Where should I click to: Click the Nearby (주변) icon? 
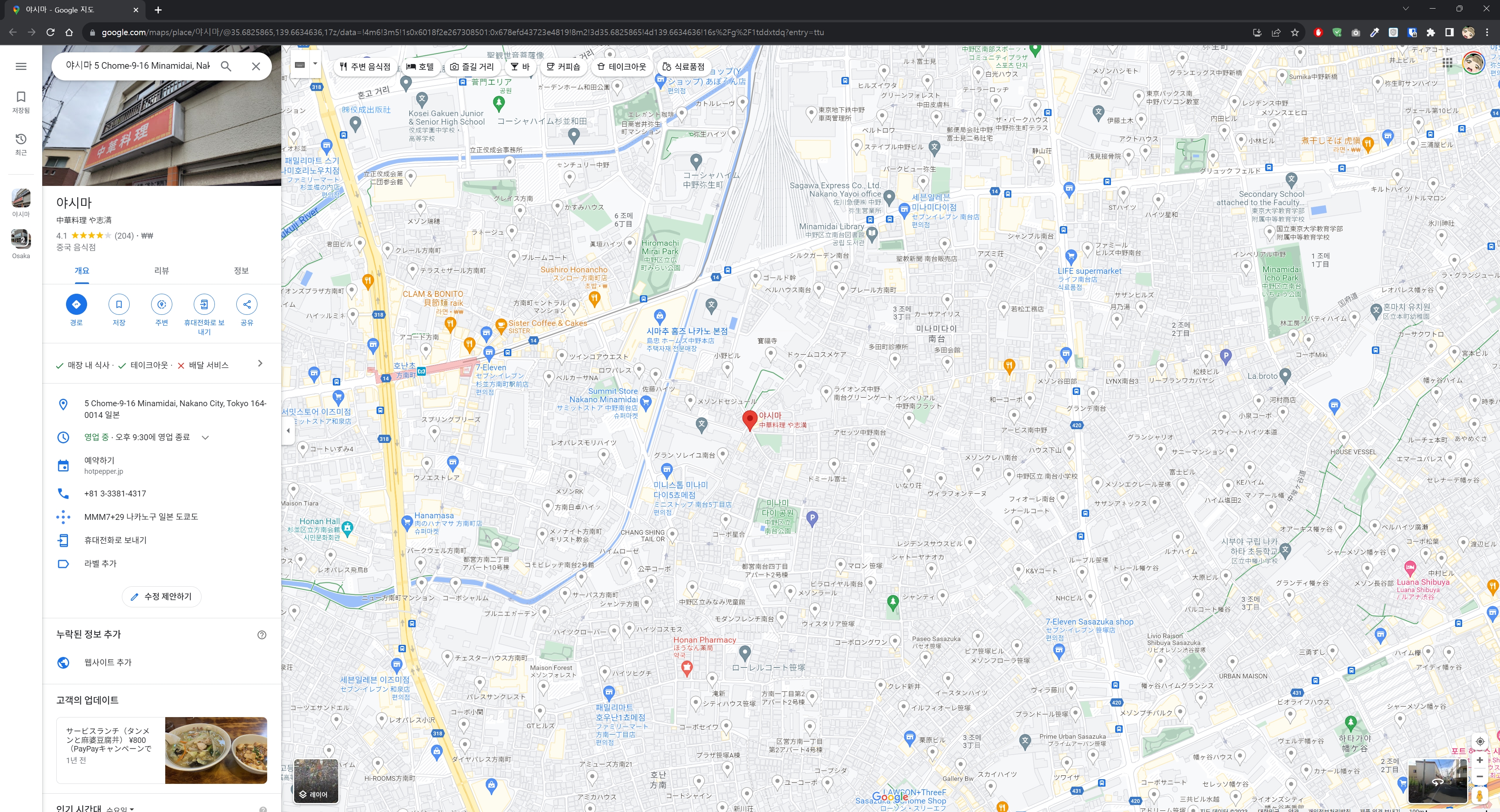pyautogui.click(x=161, y=304)
